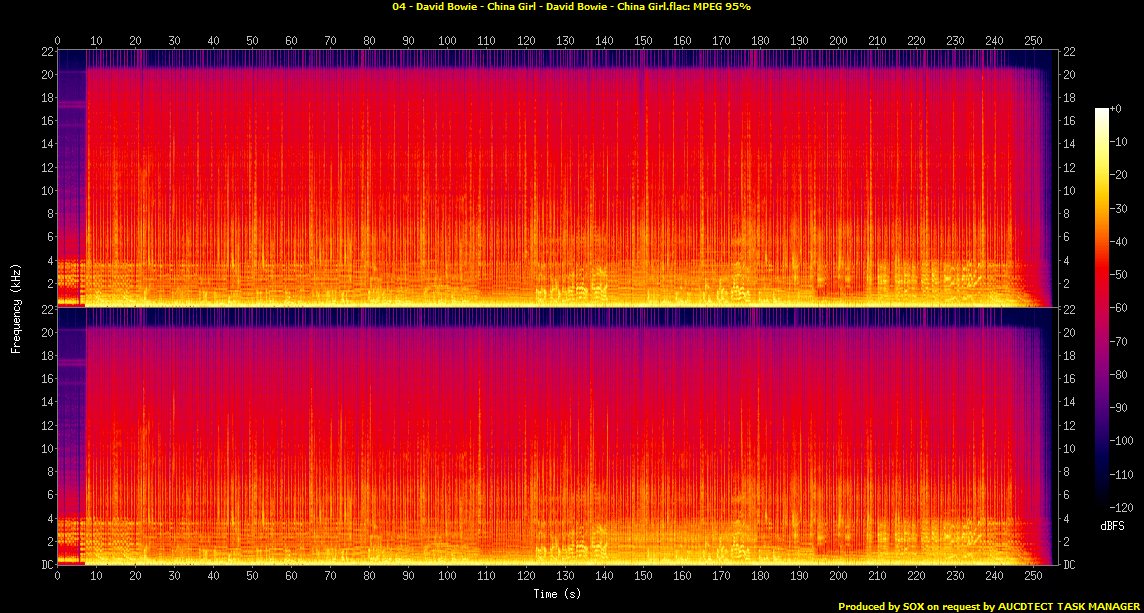
Task: Click the 'DC' label at bottom-left of lower channel
Action: point(44,564)
